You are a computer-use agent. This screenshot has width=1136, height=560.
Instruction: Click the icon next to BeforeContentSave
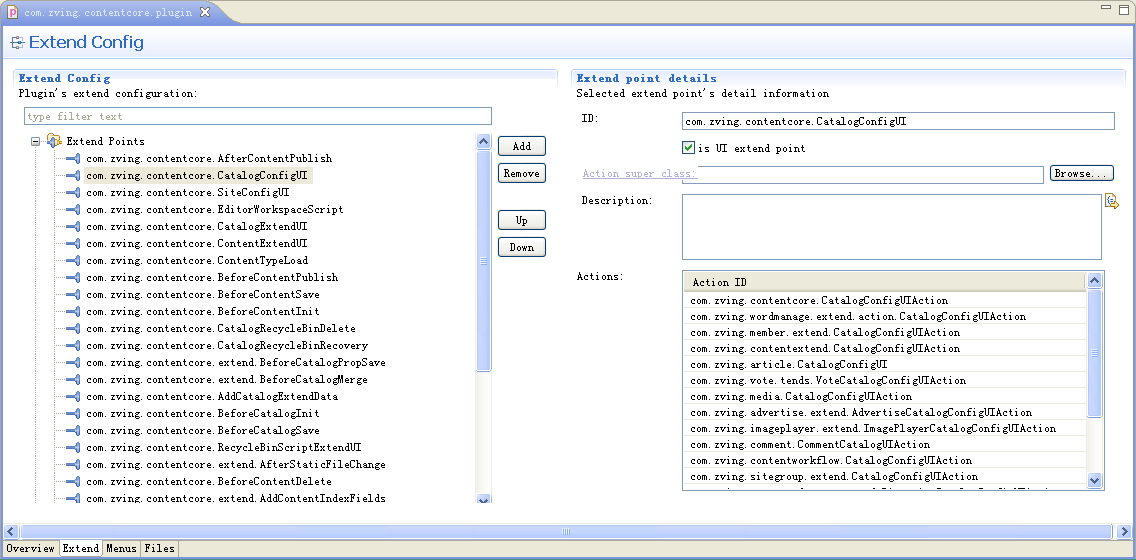click(73, 295)
